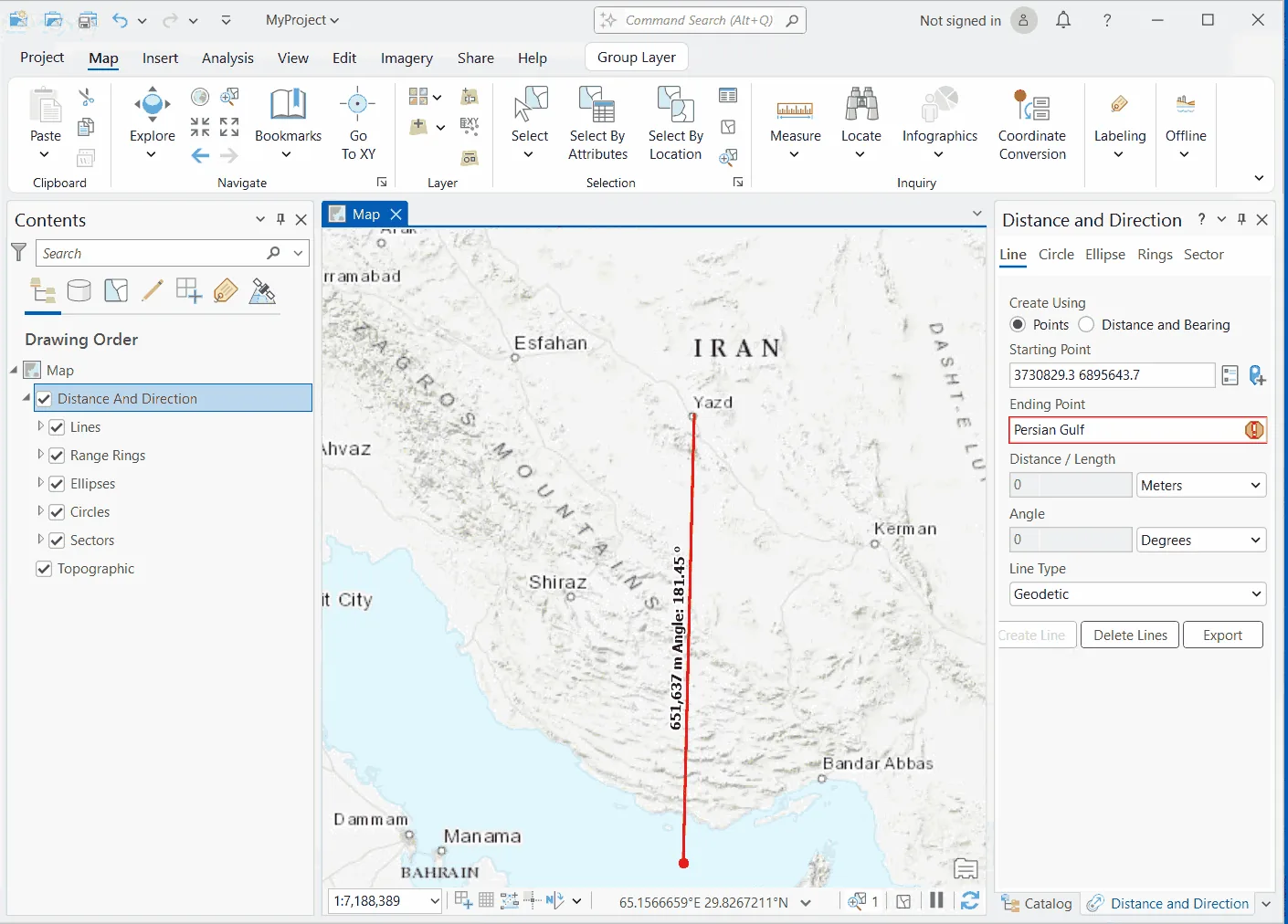Click the Delete Lines button
Screen dimensions: 1288x924
click(1130, 635)
